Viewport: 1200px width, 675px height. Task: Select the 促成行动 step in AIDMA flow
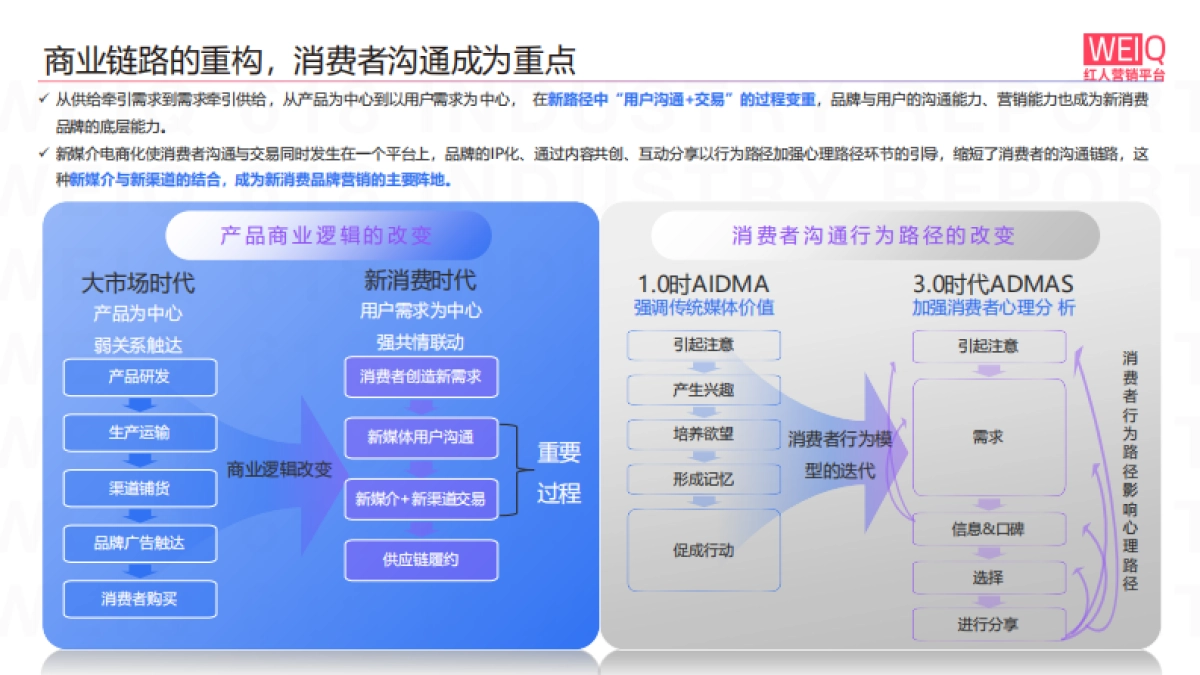[x=703, y=549]
